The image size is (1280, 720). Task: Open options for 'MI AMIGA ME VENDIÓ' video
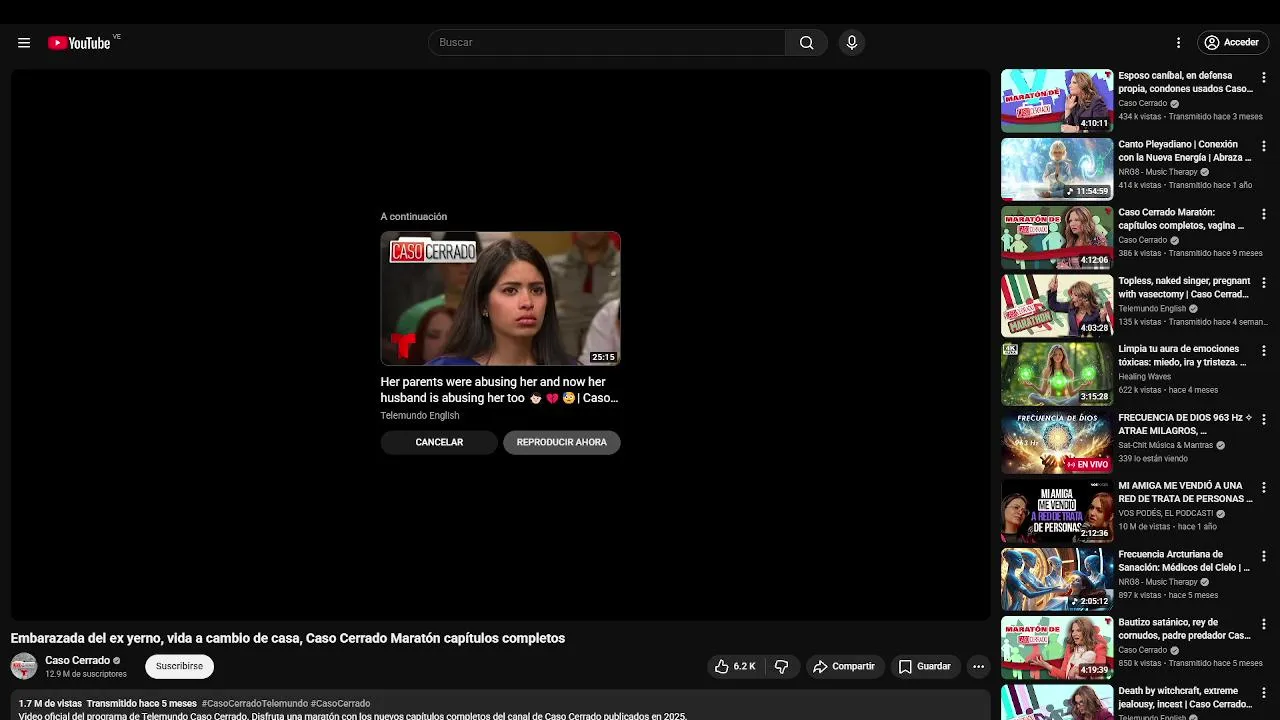pyautogui.click(x=1263, y=488)
